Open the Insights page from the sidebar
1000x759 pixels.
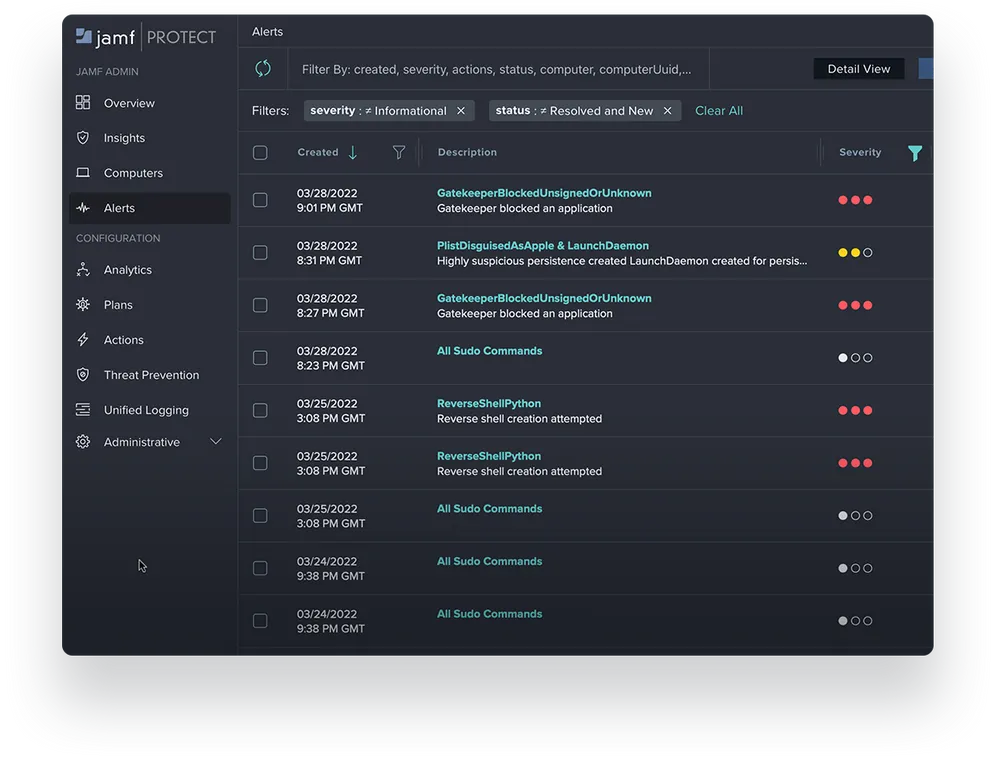point(123,138)
